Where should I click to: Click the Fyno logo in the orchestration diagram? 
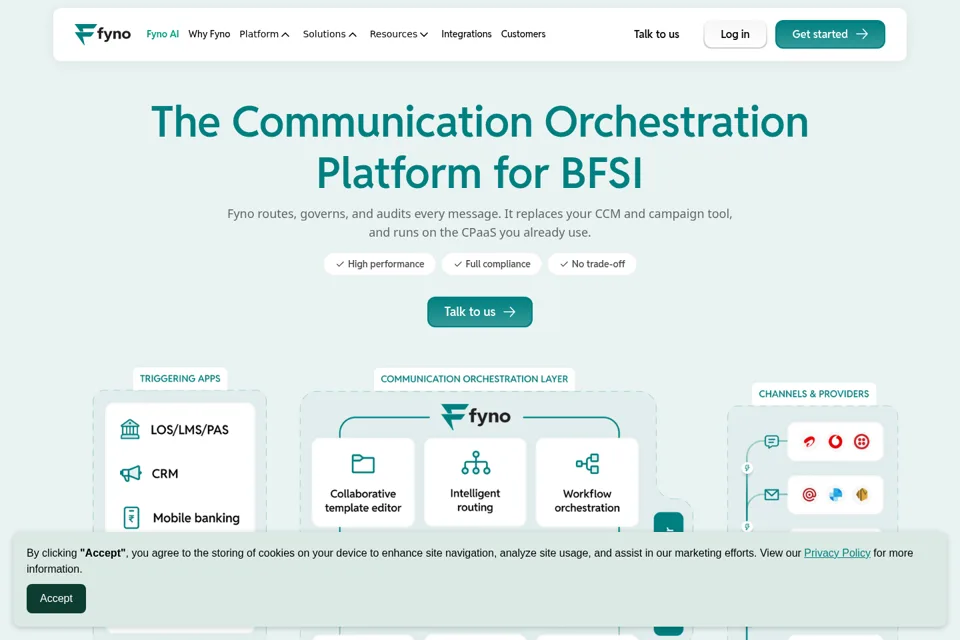(476, 416)
